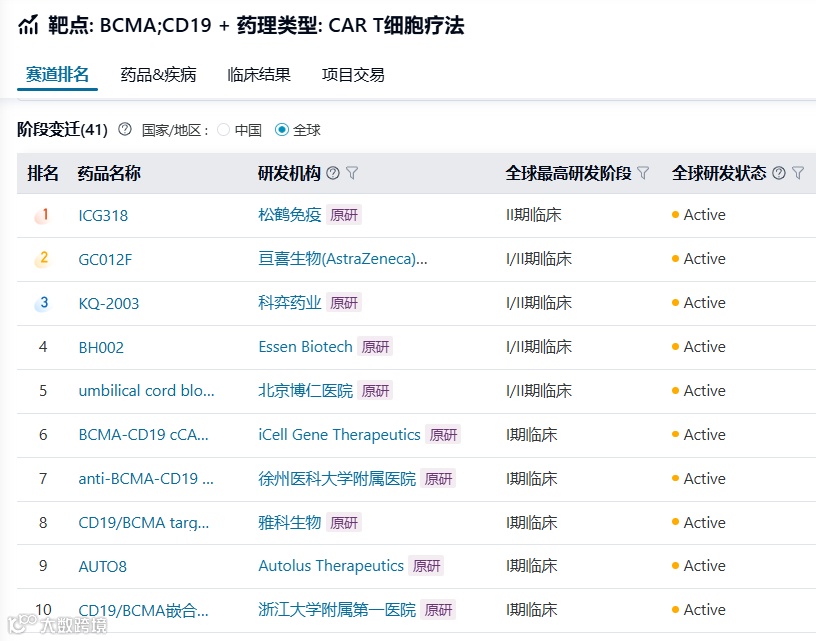Click the 原研 tag next to Essen Biotech

[375, 347]
